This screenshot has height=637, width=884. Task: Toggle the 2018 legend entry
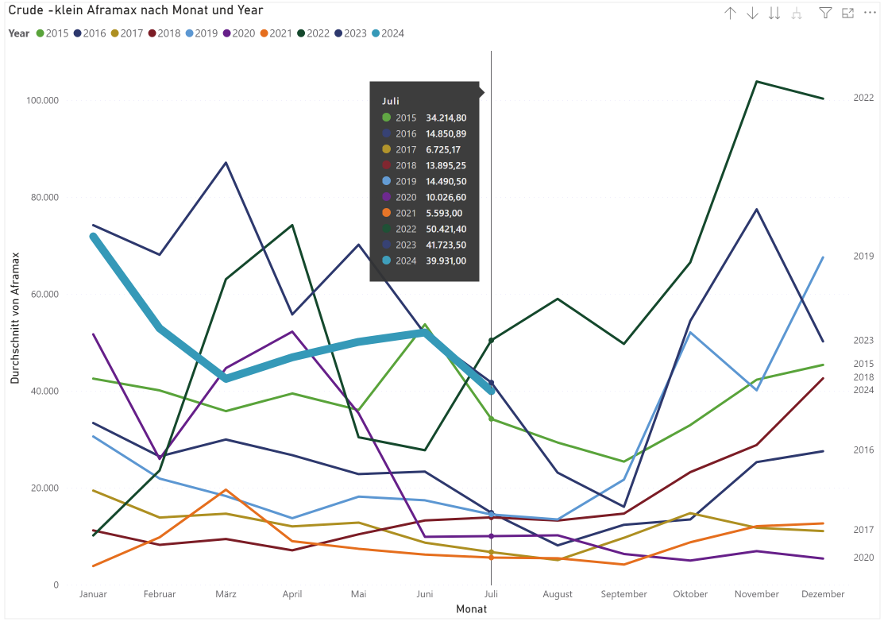165,33
